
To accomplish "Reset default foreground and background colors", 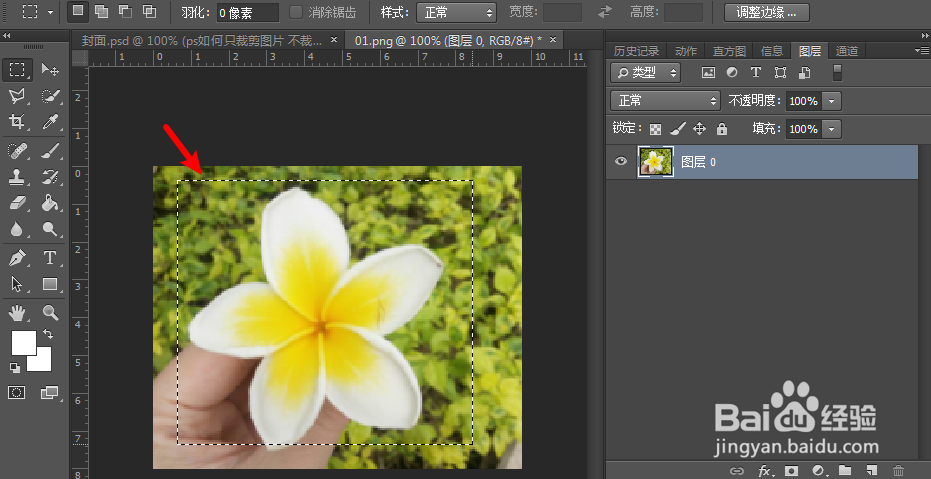I will (x=15, y=368).
